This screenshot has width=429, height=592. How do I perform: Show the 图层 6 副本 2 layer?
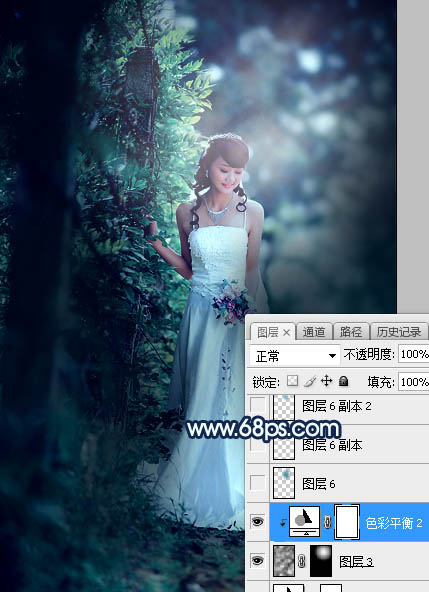258,405
